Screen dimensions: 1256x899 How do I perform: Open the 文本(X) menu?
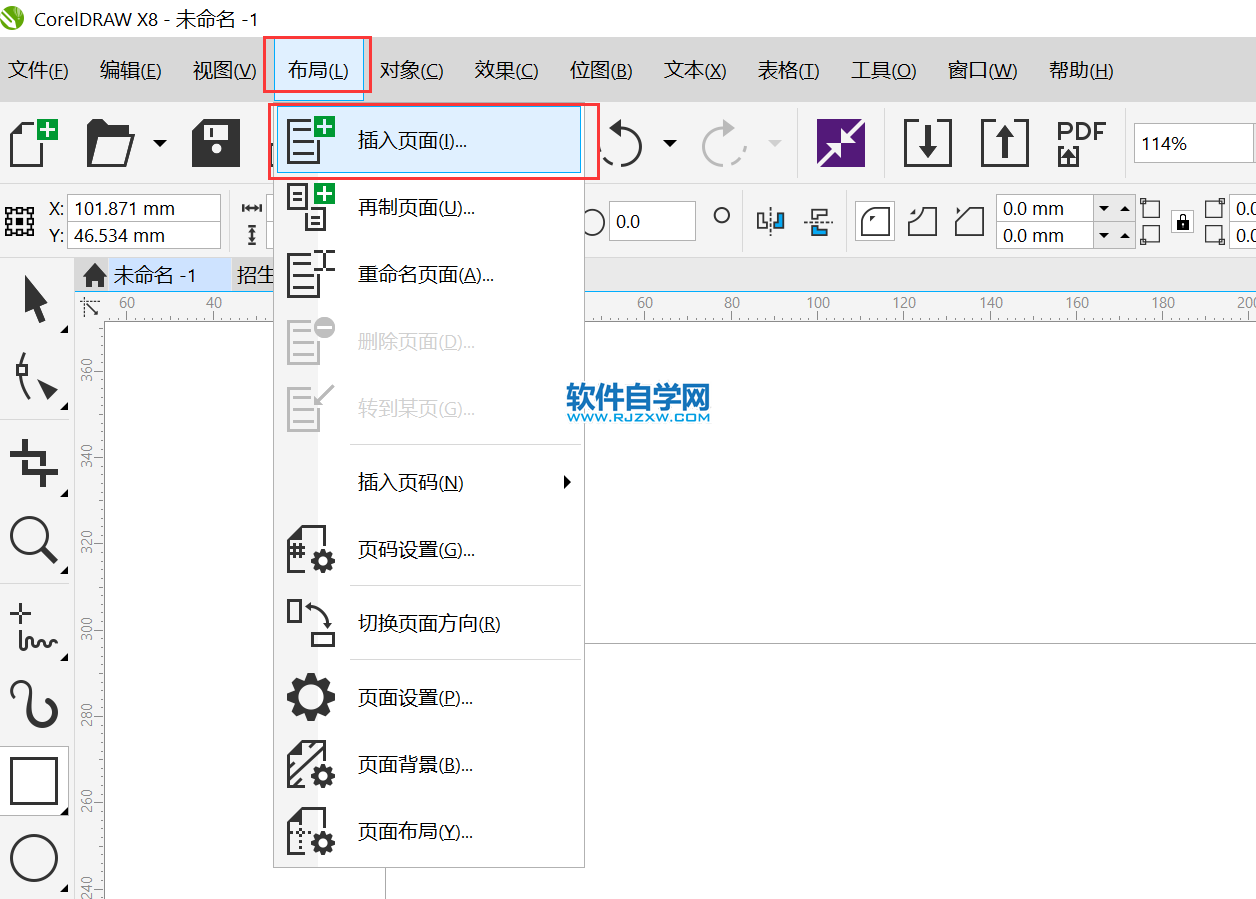point(695,70)
